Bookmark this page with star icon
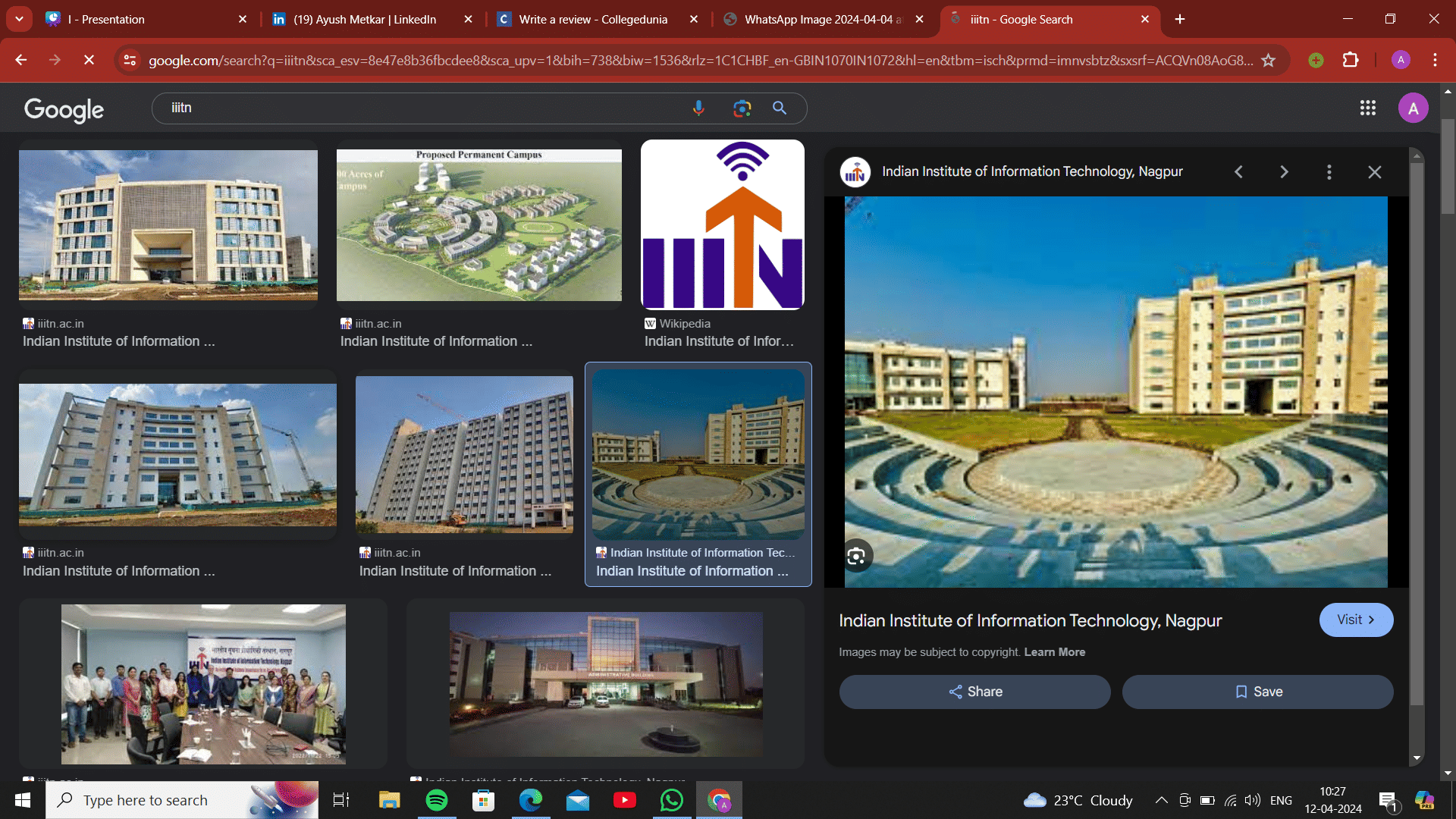 pyautogui.click(x=1268, y=60)
